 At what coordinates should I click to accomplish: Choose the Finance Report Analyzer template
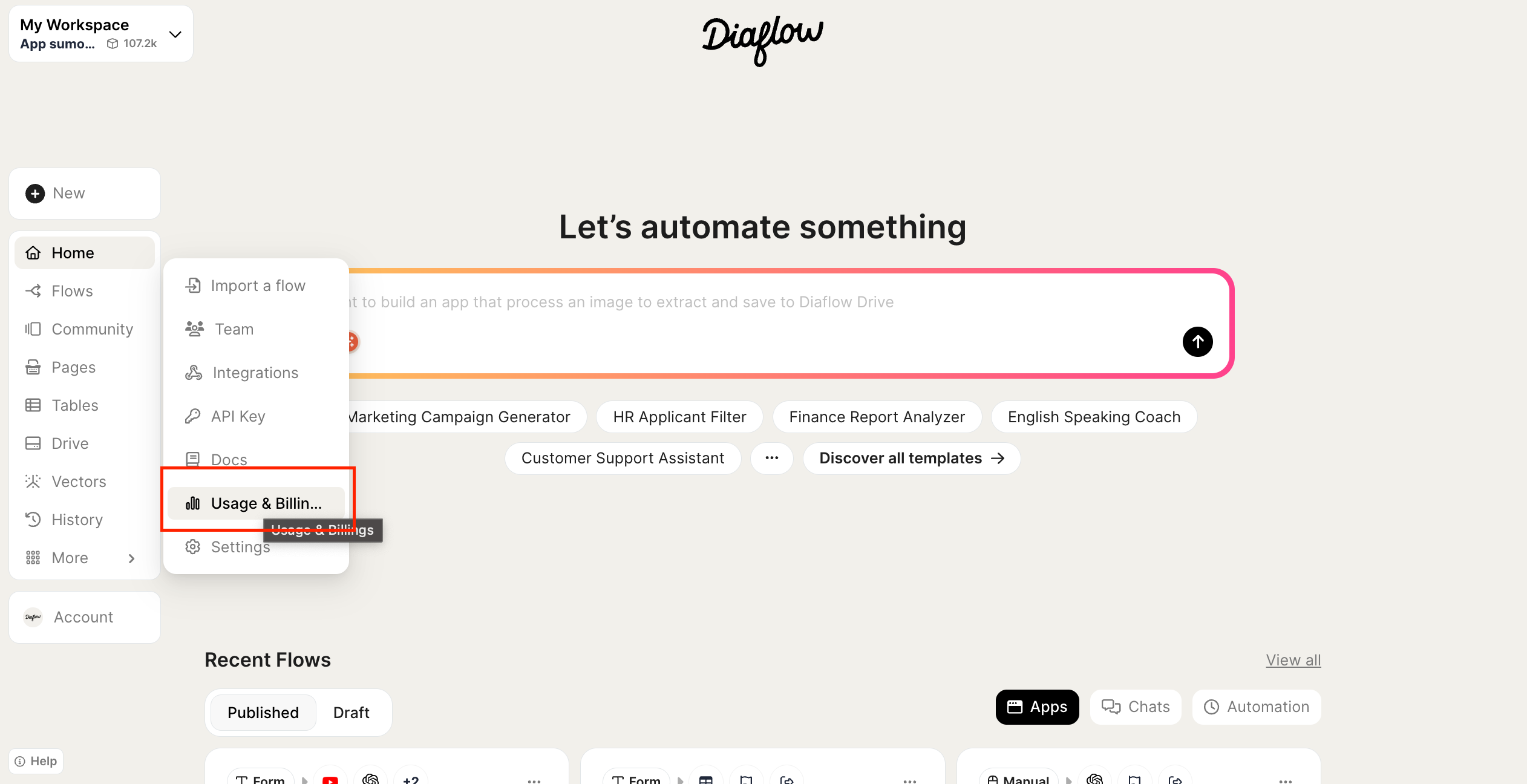click(877, 417)
